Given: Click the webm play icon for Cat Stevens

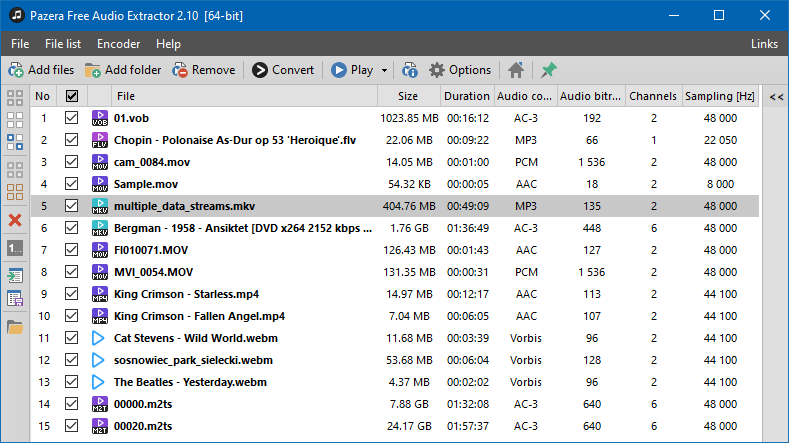Looking at the screenshot, I should click(x=98, y=338).
